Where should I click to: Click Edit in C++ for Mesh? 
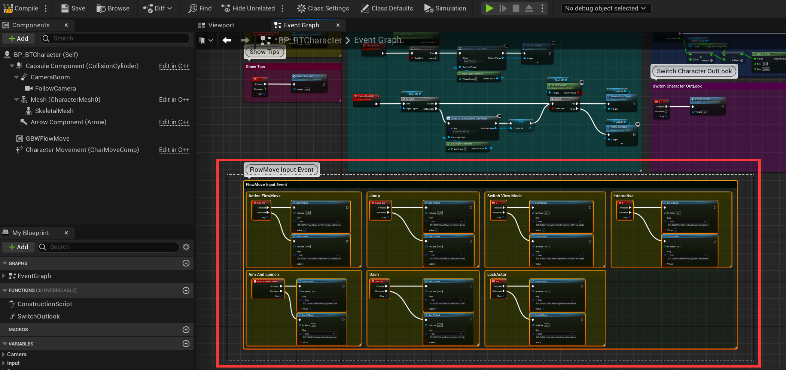pos(174,100)
